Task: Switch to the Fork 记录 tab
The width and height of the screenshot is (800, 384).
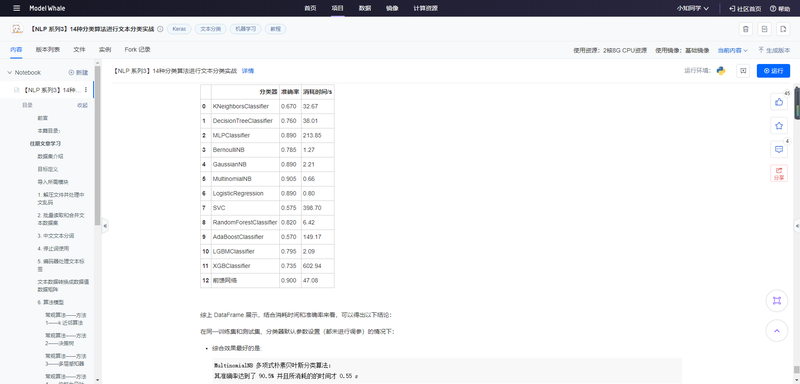Action: [x=138, y=49]
